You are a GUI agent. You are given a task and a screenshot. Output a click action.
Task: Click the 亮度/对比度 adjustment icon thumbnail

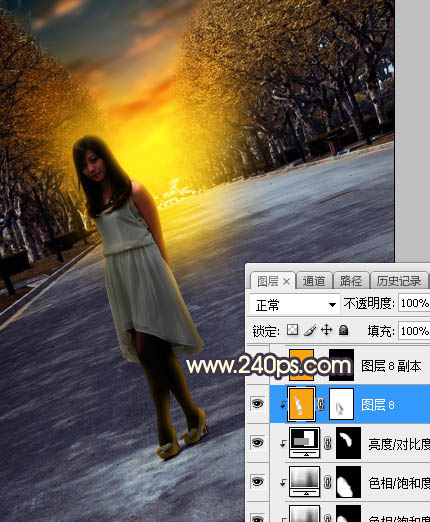click(304, 443)
